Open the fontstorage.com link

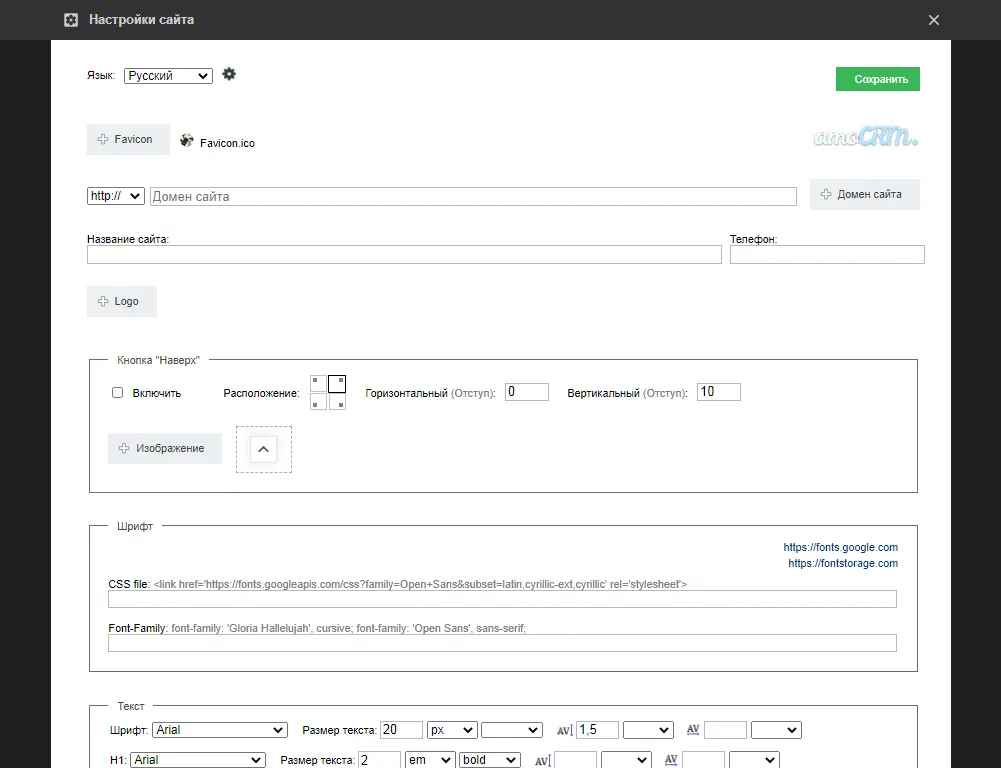(x=842, y=563)
